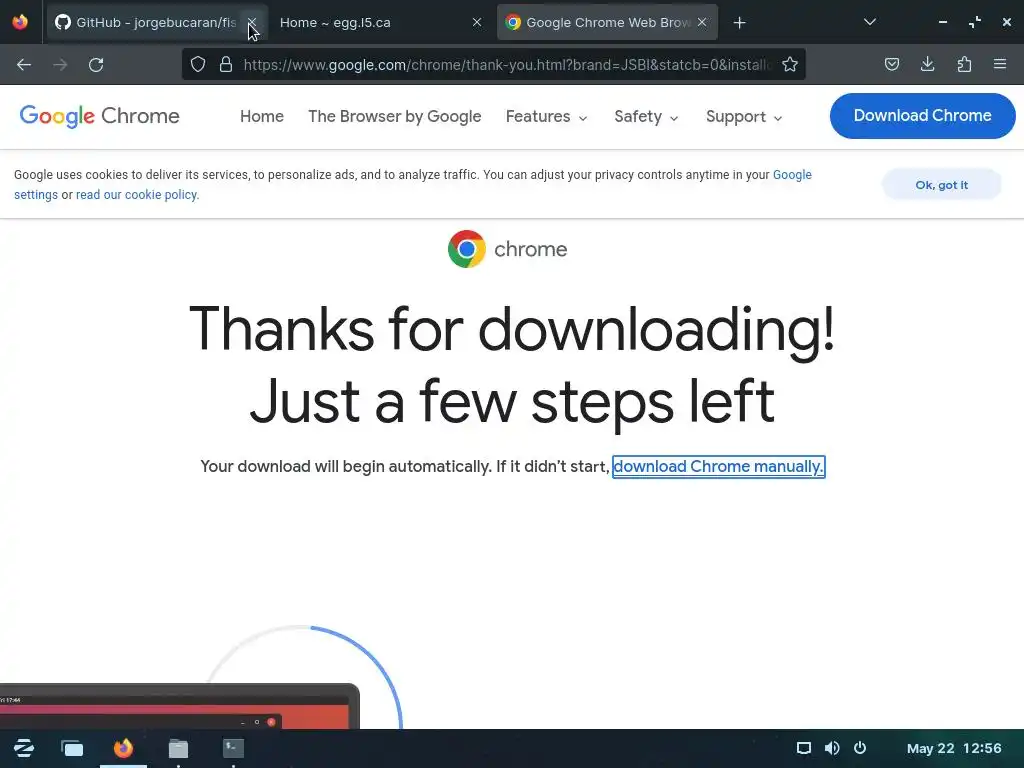Dismiss cookie notice with Ok, got it
The image size is (1024, 768).
click(x=941, y=185)
